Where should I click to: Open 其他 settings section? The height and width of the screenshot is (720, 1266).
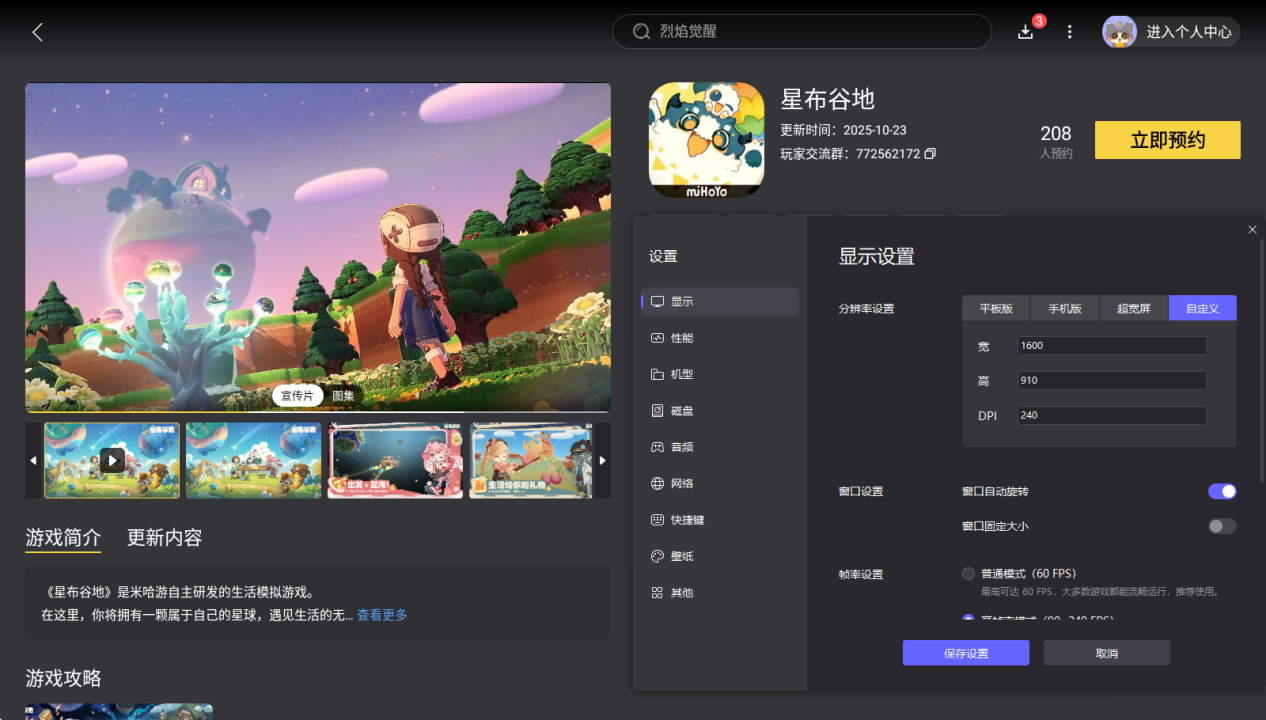pos(720,592)
